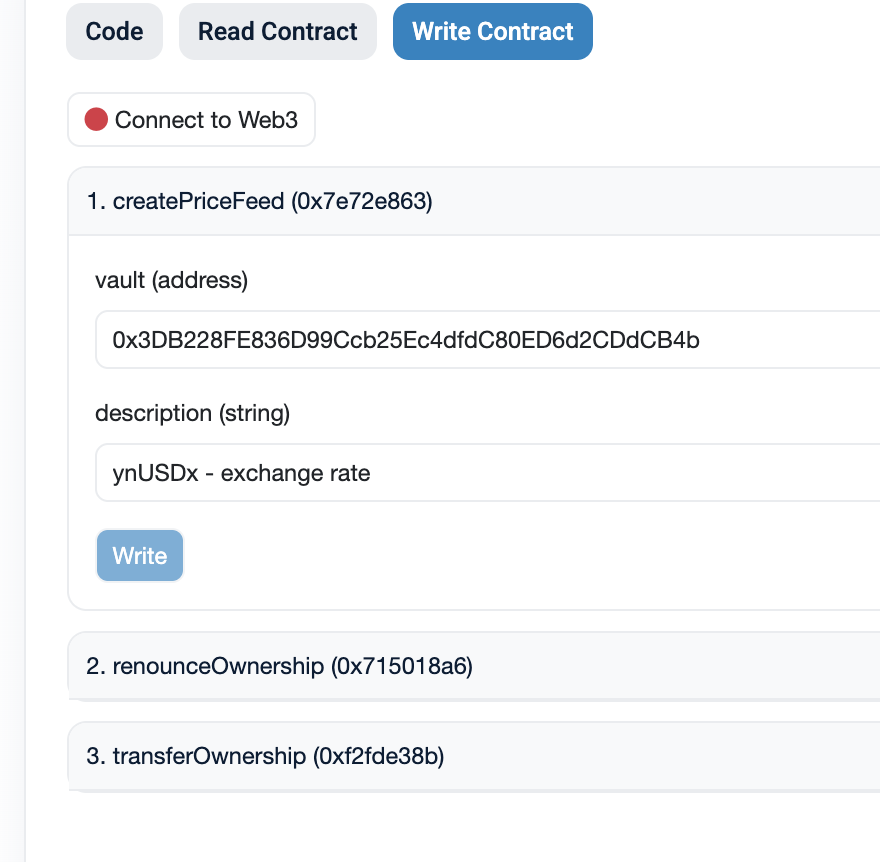Click the 0x7e72e863 function selector text
The width and height of the screenshot is (880, 862).
(x=361, y=201)
